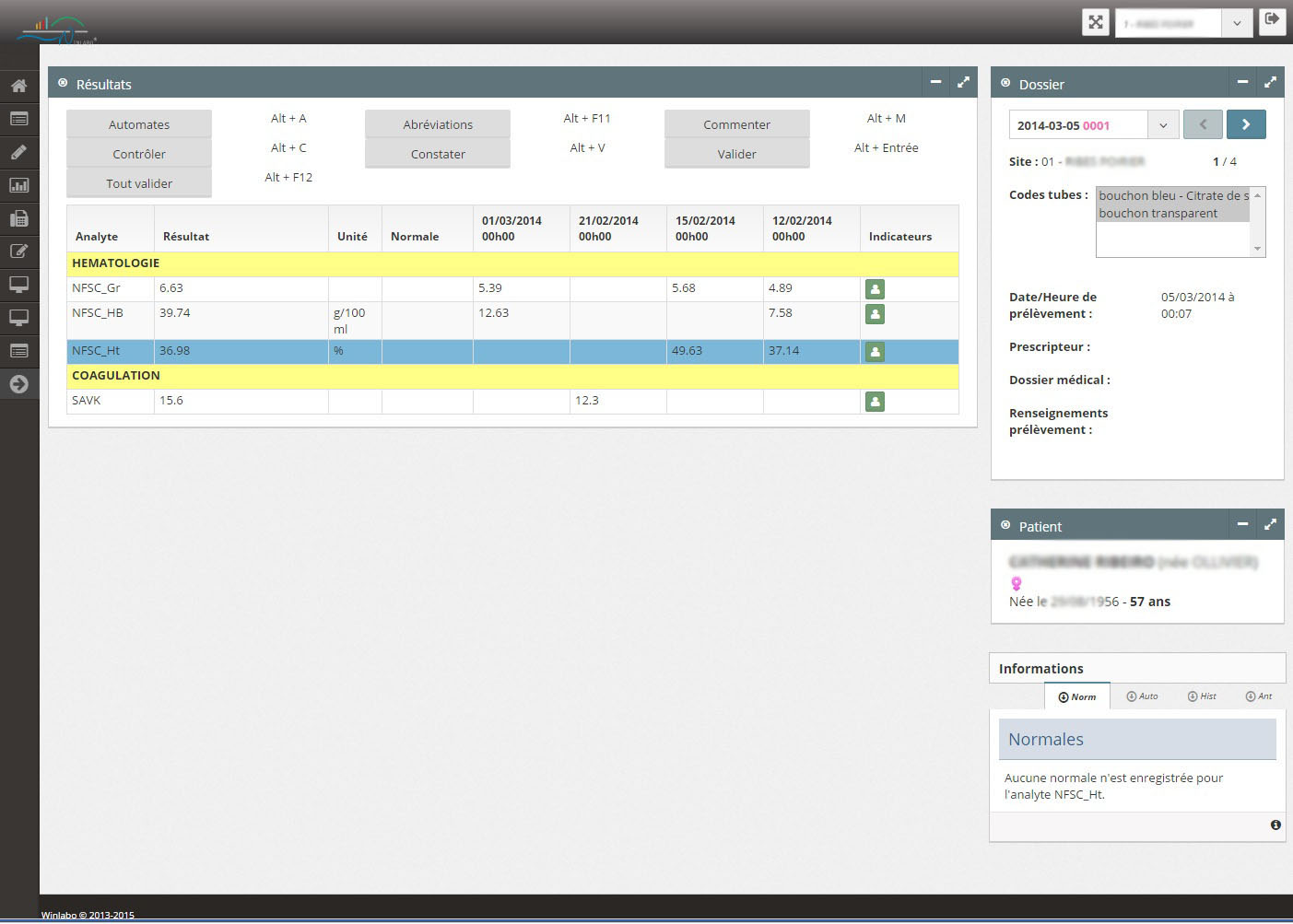Open the dossier number dropdown
The image size is (1293, 924).
click(1163, 125)
